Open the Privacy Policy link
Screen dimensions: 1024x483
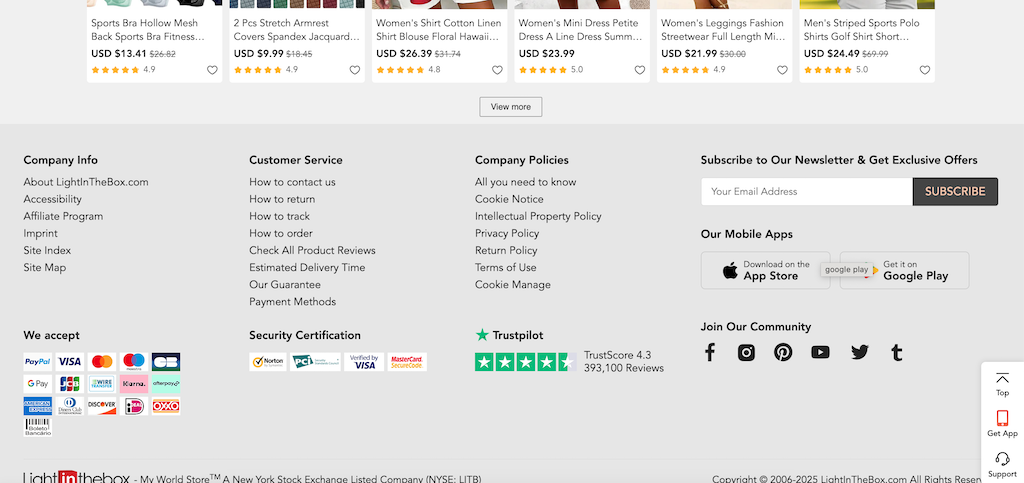pos(507,233)
